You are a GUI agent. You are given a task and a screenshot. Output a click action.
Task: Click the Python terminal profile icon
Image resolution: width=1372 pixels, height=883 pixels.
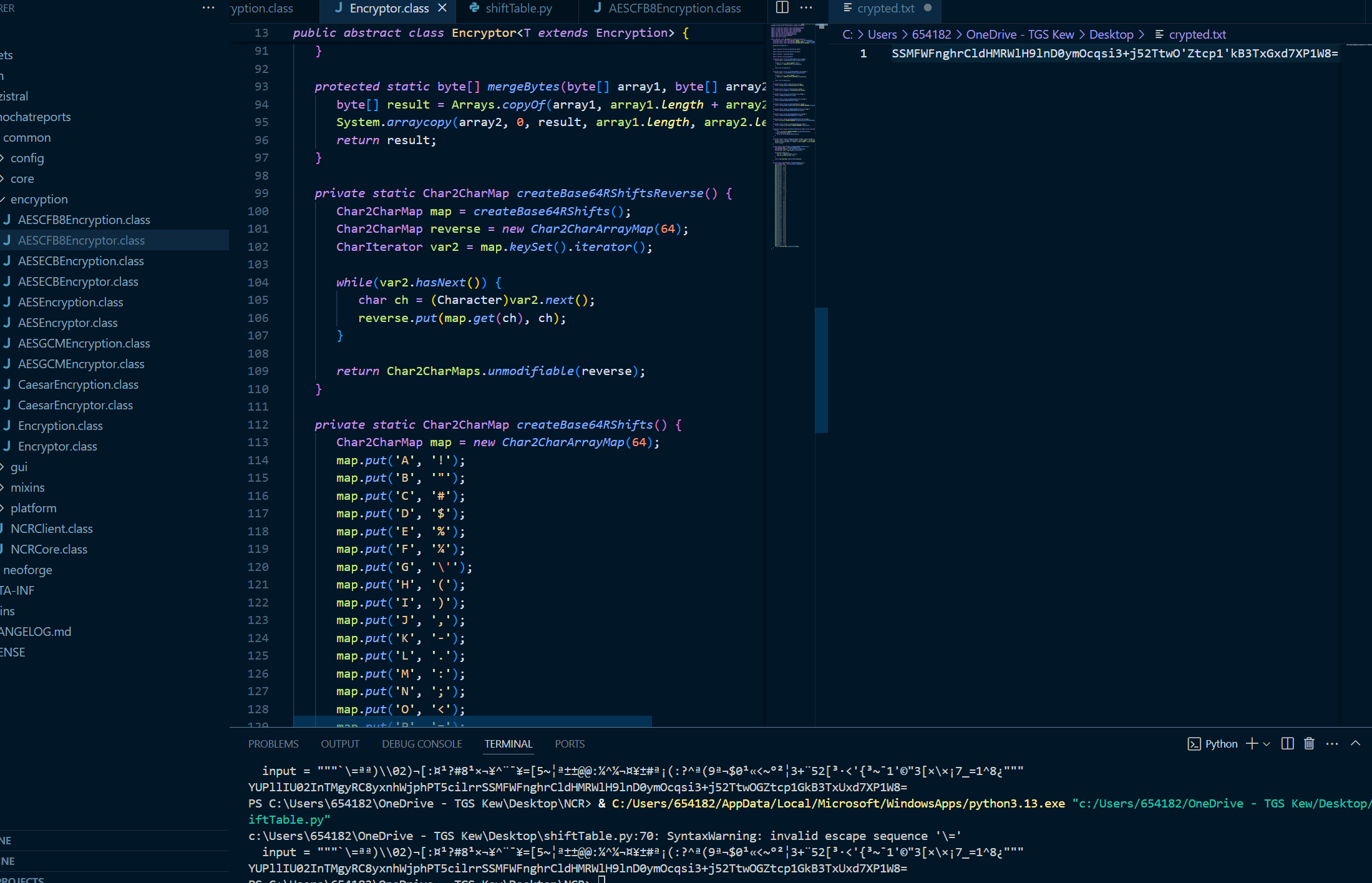pyautogui.click(x=1194, y=744)
